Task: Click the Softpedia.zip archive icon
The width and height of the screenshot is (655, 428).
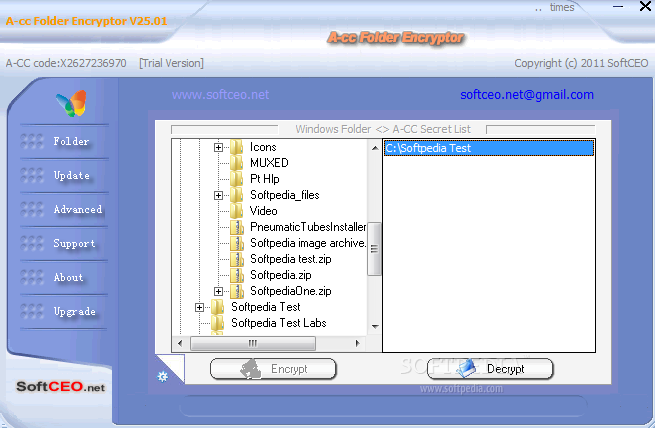Action: (237, 275)
